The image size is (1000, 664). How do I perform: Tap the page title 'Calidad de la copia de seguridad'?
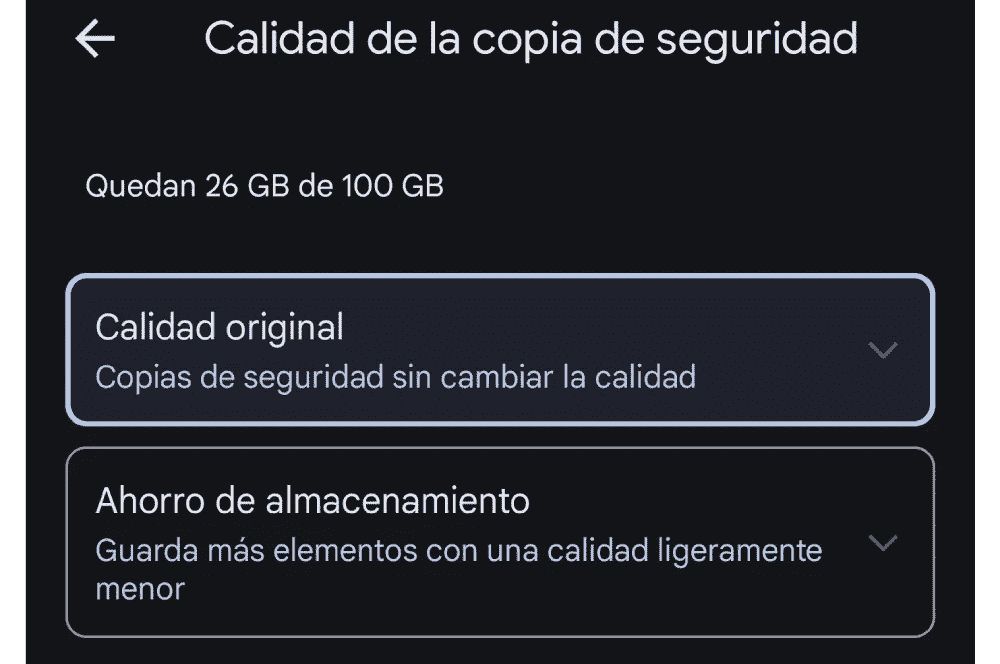(x=531, y=39)
